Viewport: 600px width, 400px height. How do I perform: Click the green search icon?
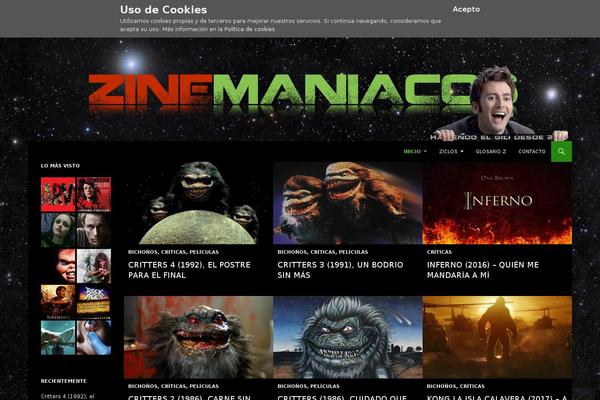coord(561,152)
